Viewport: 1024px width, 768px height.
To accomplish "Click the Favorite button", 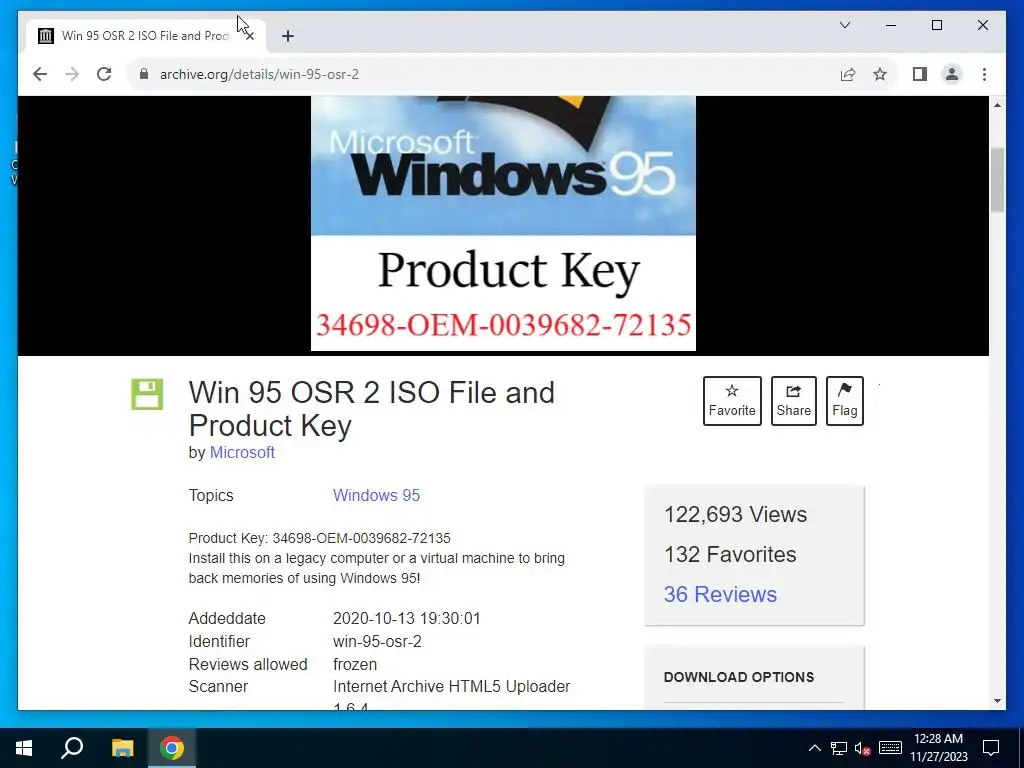I will [x=732, y=401].
